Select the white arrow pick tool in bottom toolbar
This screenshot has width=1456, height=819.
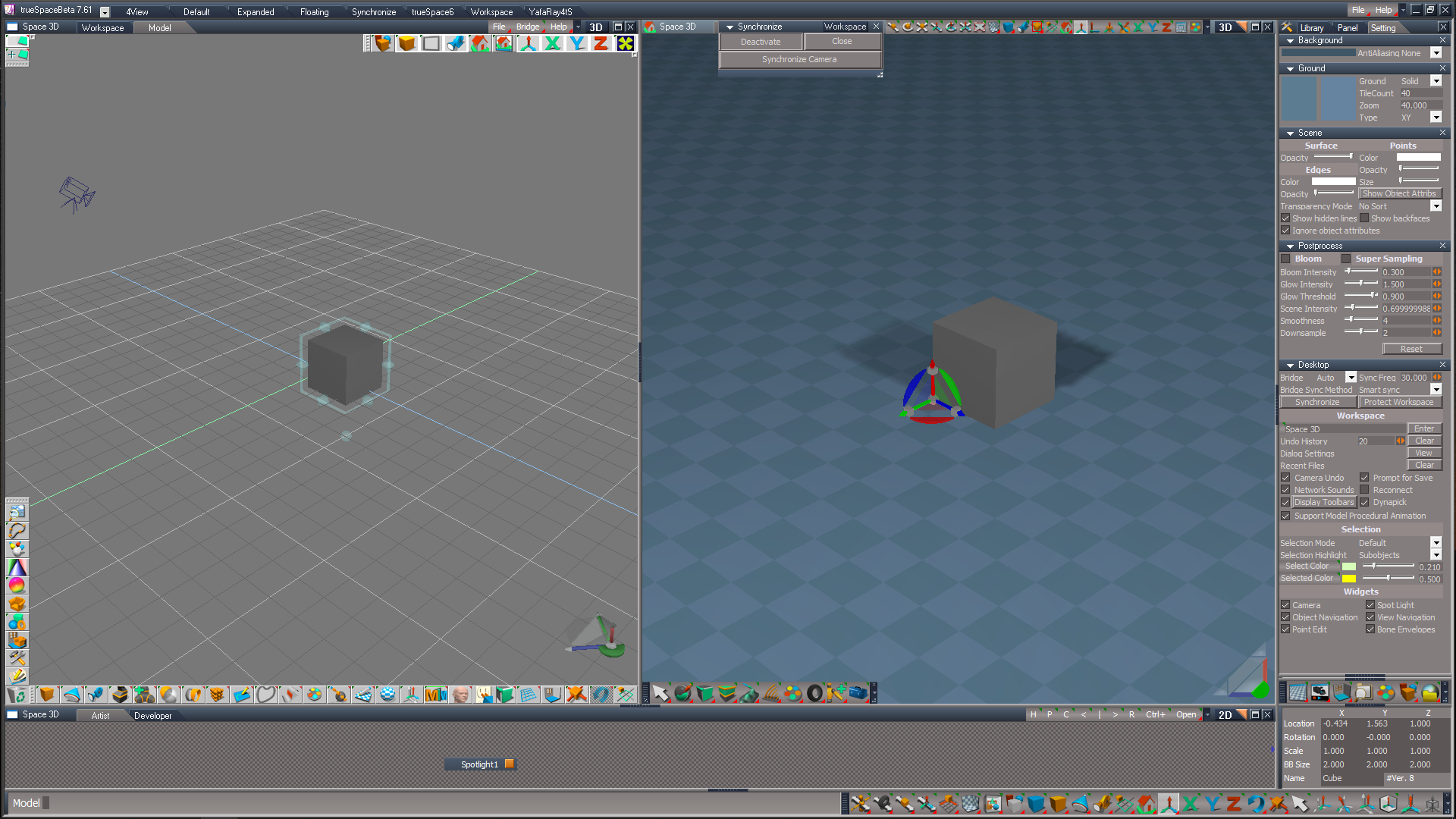click(1301, 804)
